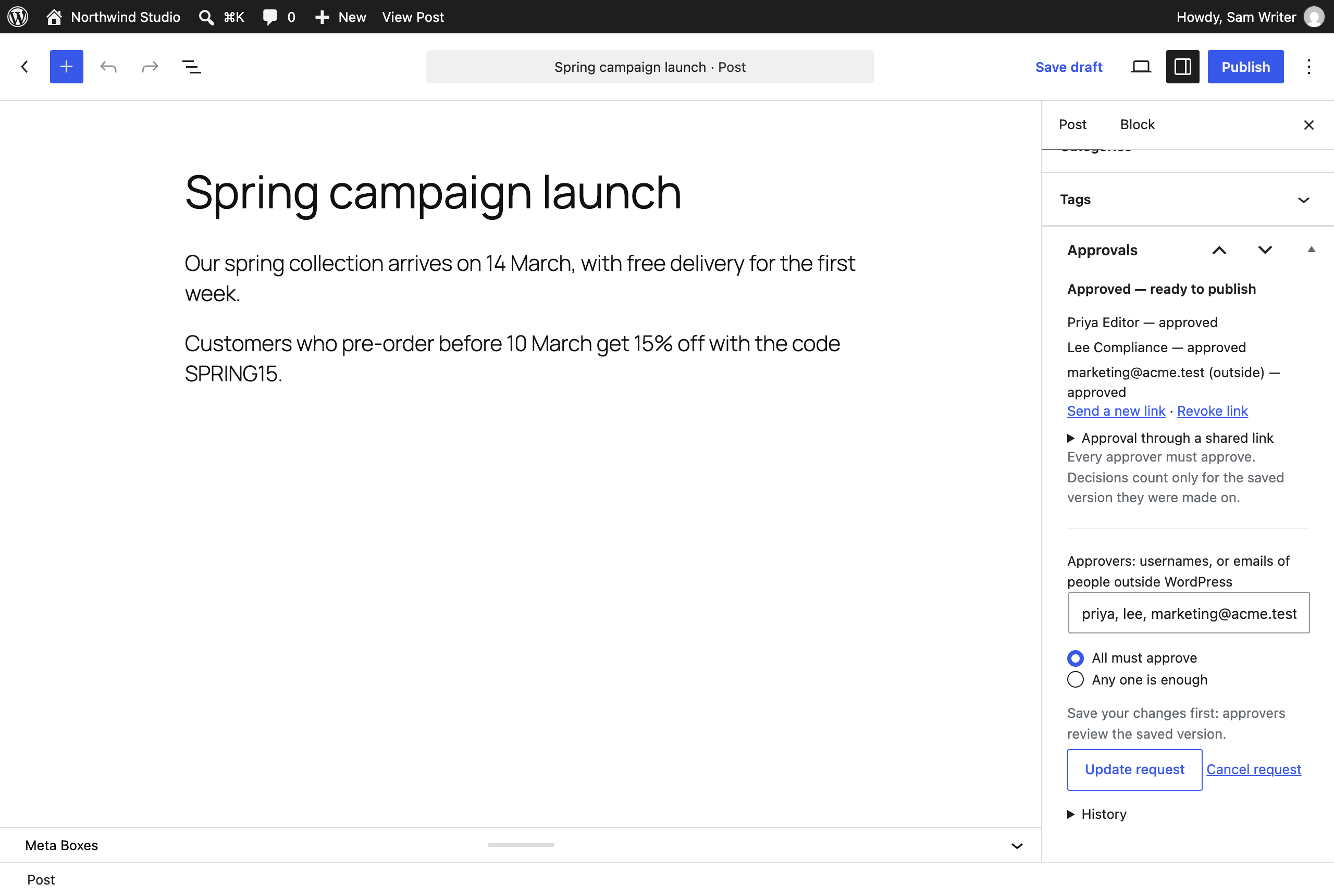Toggle the settings sidebar icon

pyautogui.click(x=1182, y=67)
